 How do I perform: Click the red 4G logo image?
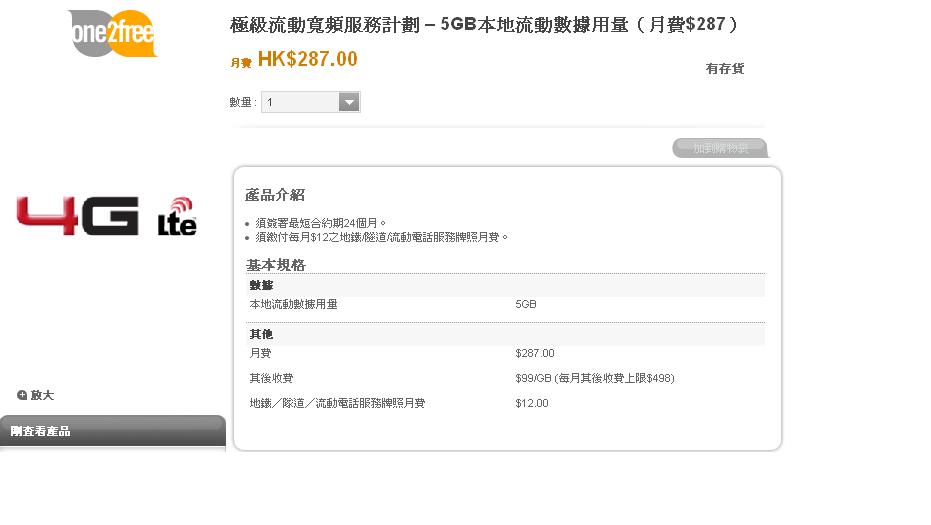coord(77,216)
